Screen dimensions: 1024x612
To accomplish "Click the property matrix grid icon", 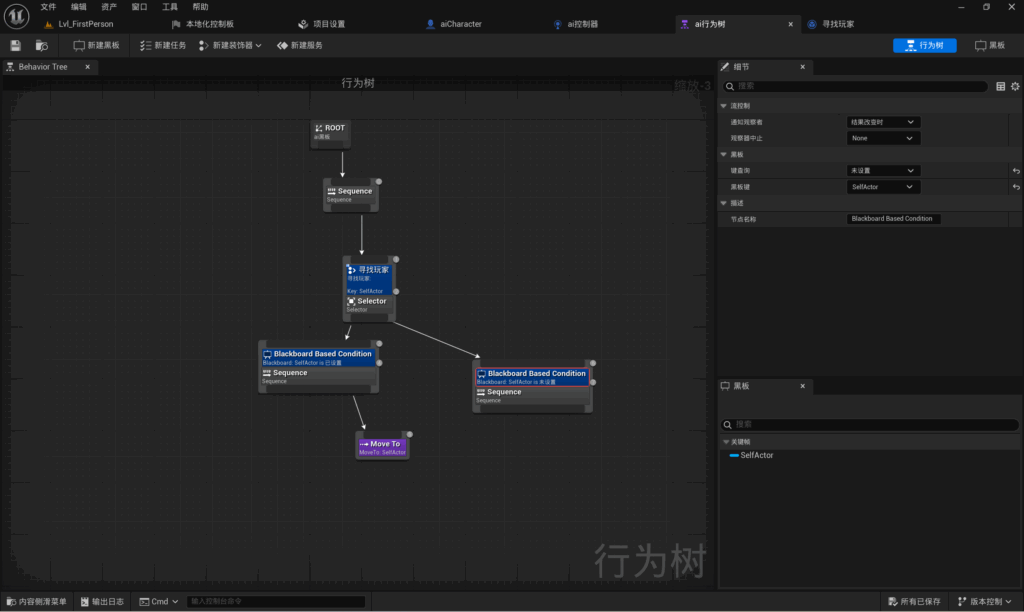I will [x=1000, y=86].
